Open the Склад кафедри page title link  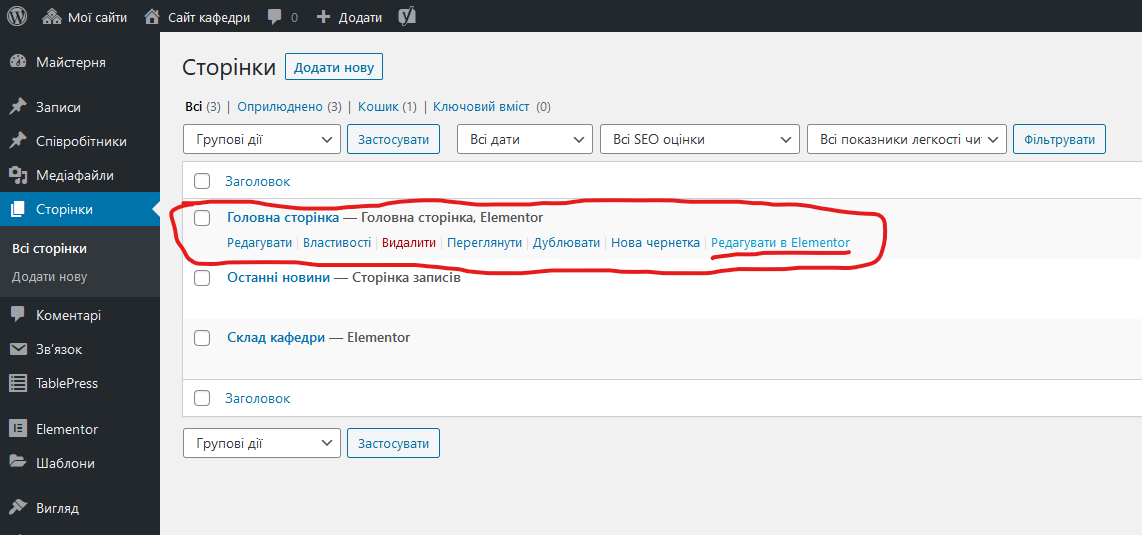276,338
